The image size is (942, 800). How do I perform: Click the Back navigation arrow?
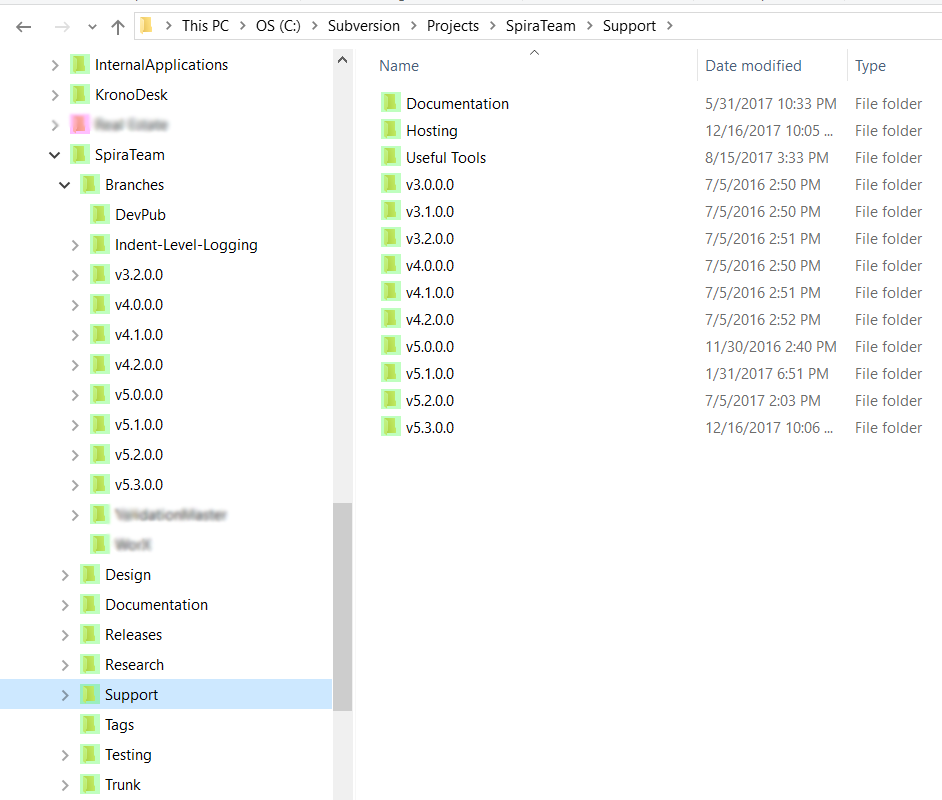point(24,27)
